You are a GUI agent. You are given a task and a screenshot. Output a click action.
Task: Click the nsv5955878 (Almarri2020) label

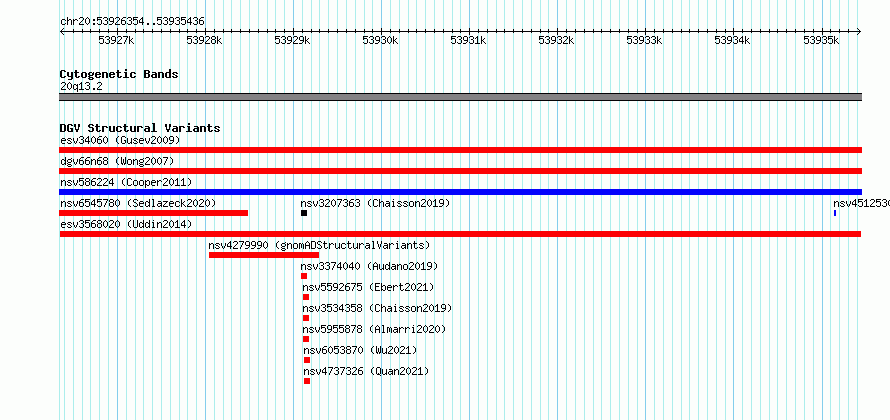click(x=374, y=329)
